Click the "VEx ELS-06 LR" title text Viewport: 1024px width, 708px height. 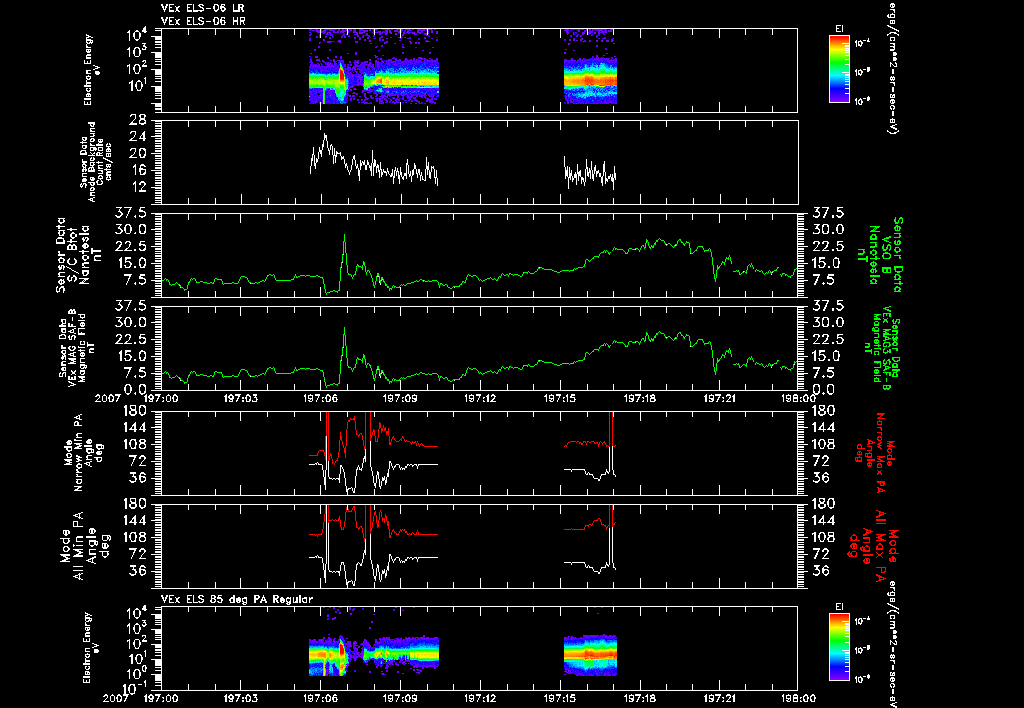[202, 8]
